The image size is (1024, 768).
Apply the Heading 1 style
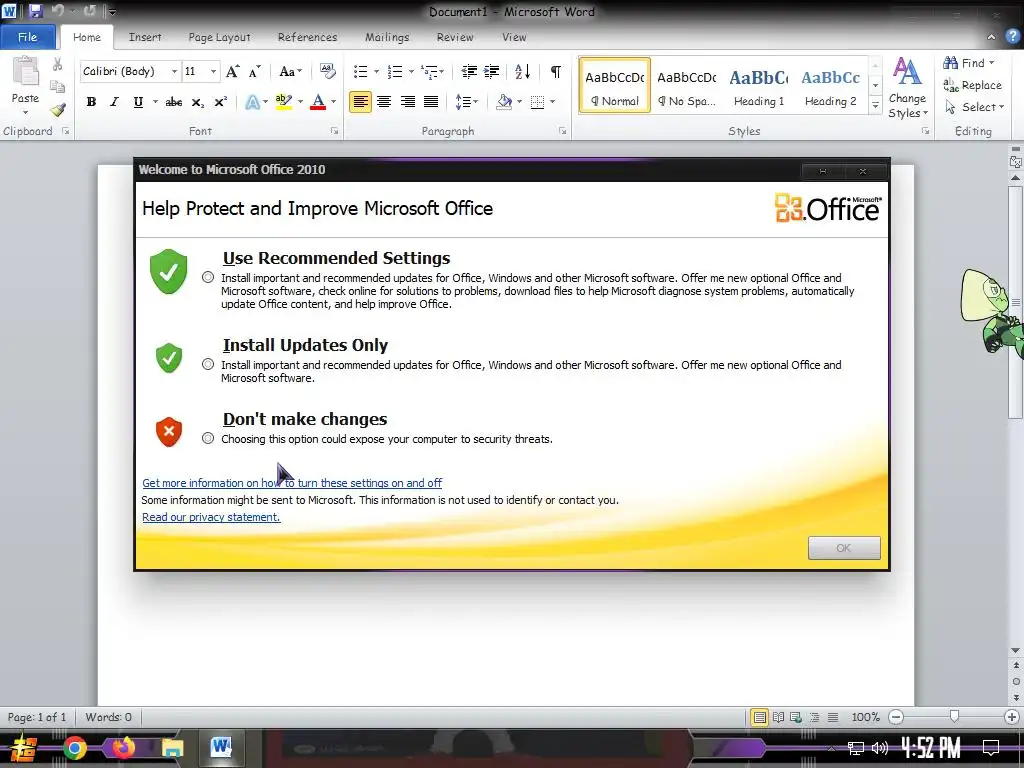click(759, 86)
